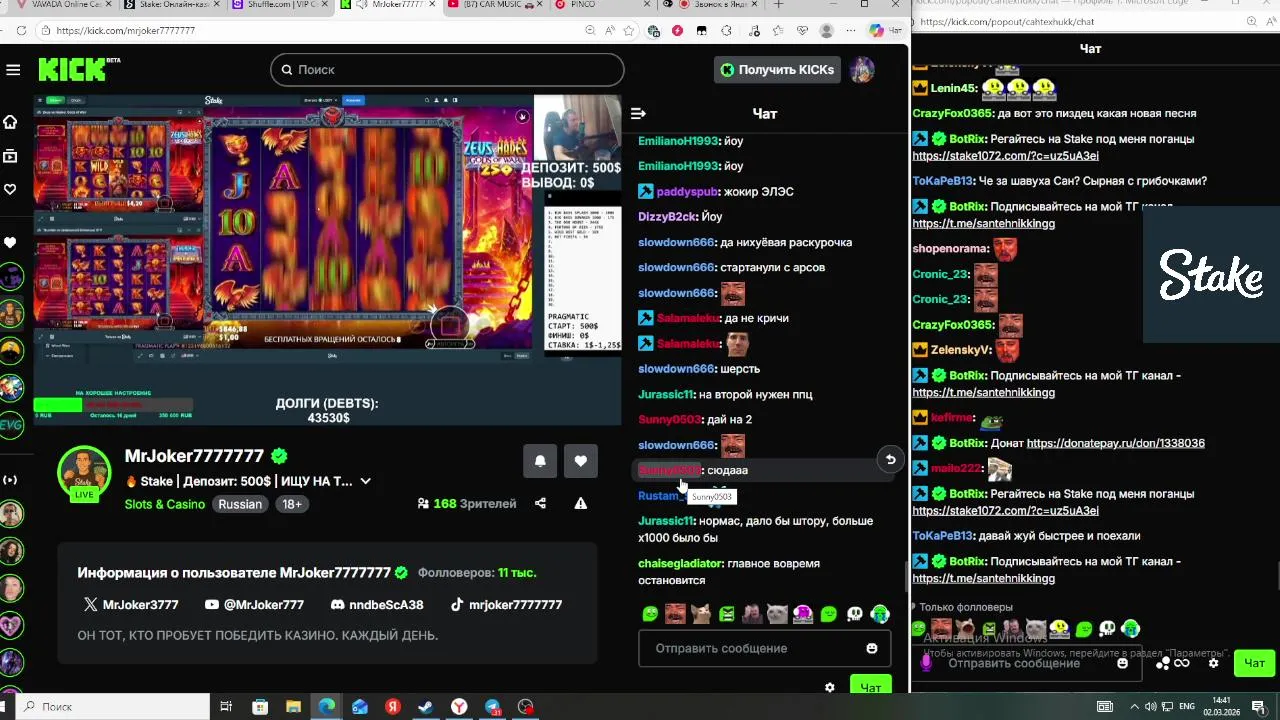Collapse the chat panel with arrow icon
The width and height of the screenshot is (1280, 720).
click(x=638, y=114)
